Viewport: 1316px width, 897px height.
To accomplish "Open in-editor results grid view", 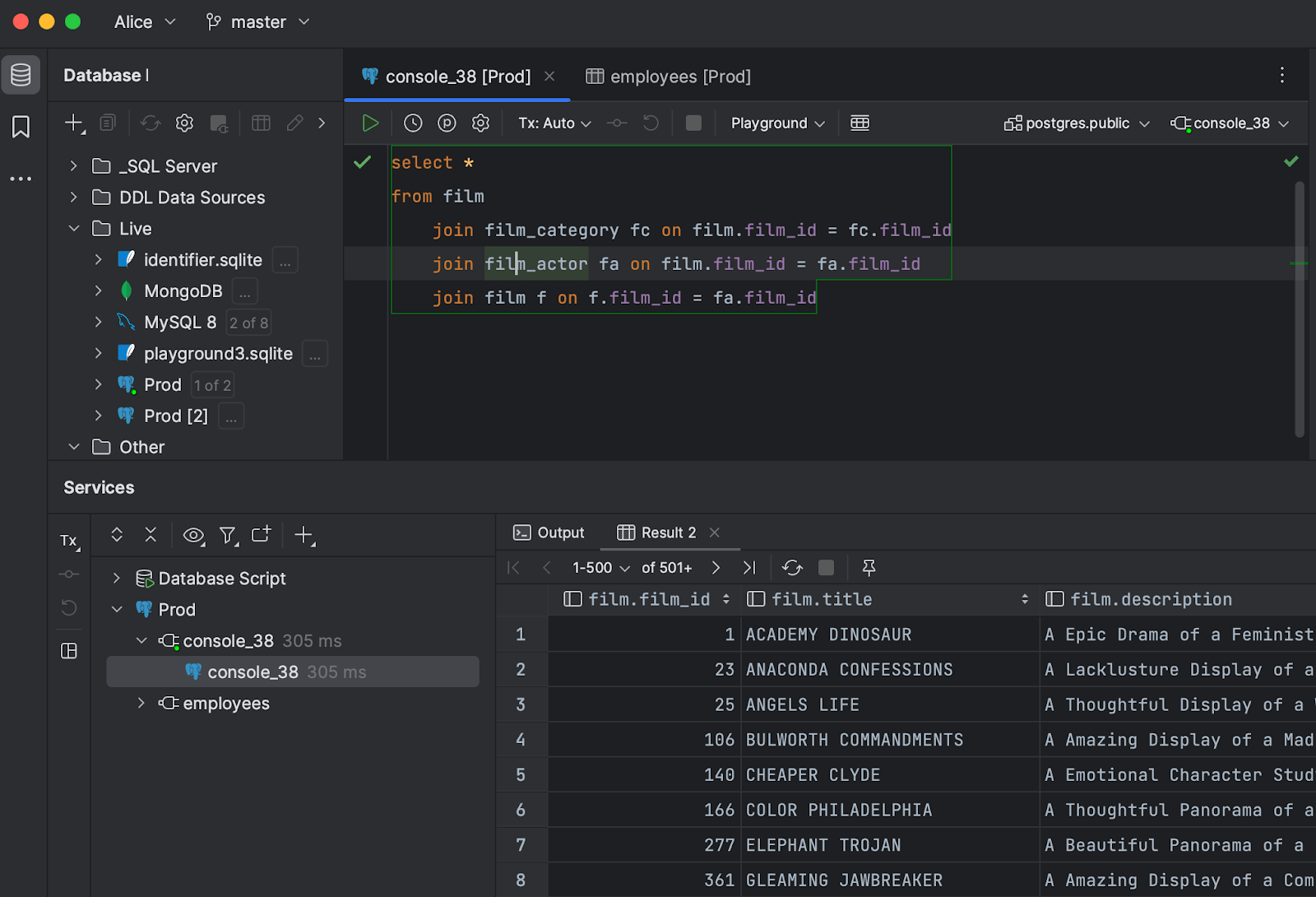I will (x=860, y=122).
